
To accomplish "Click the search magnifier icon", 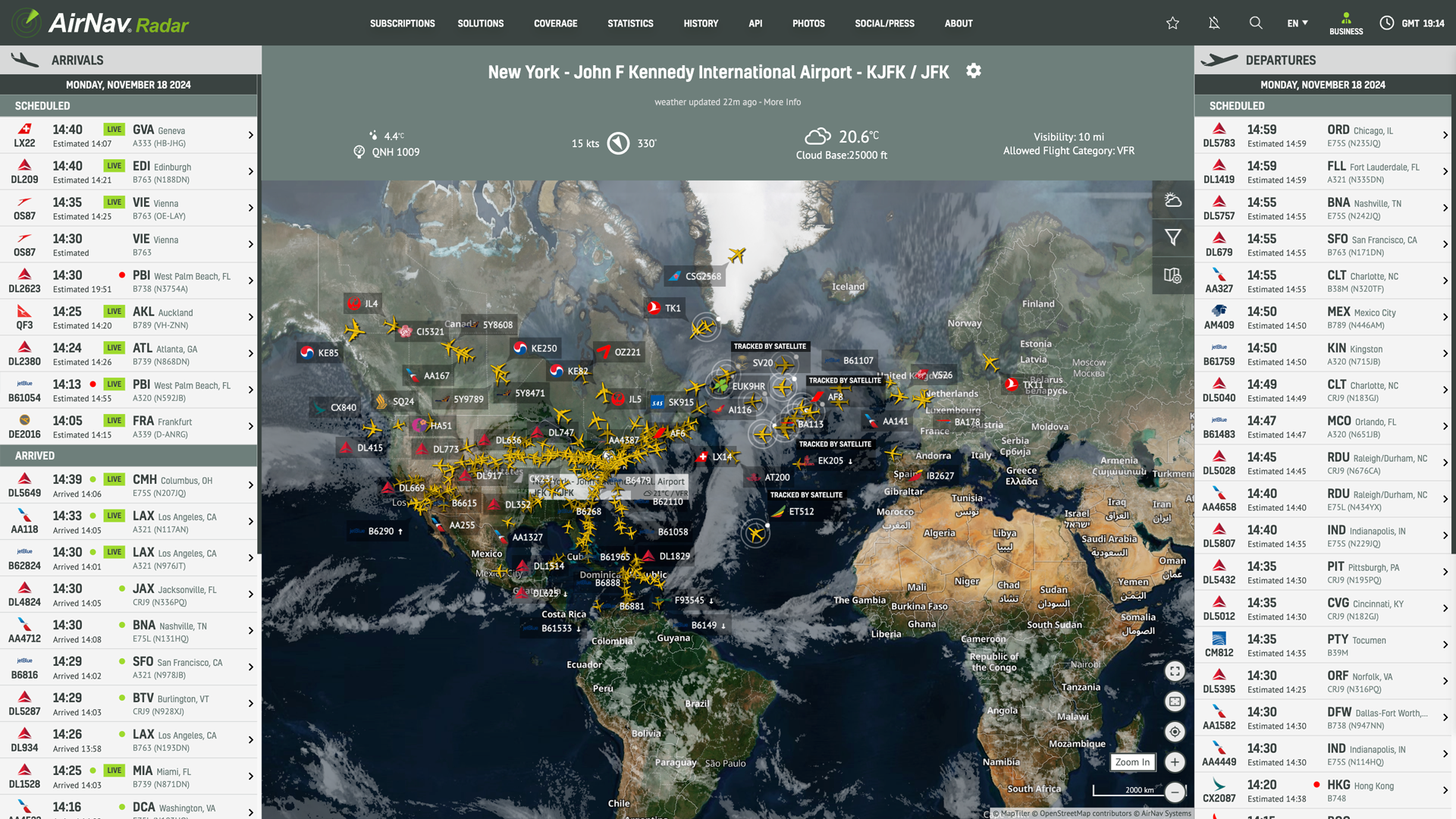I will [1256, 24].
